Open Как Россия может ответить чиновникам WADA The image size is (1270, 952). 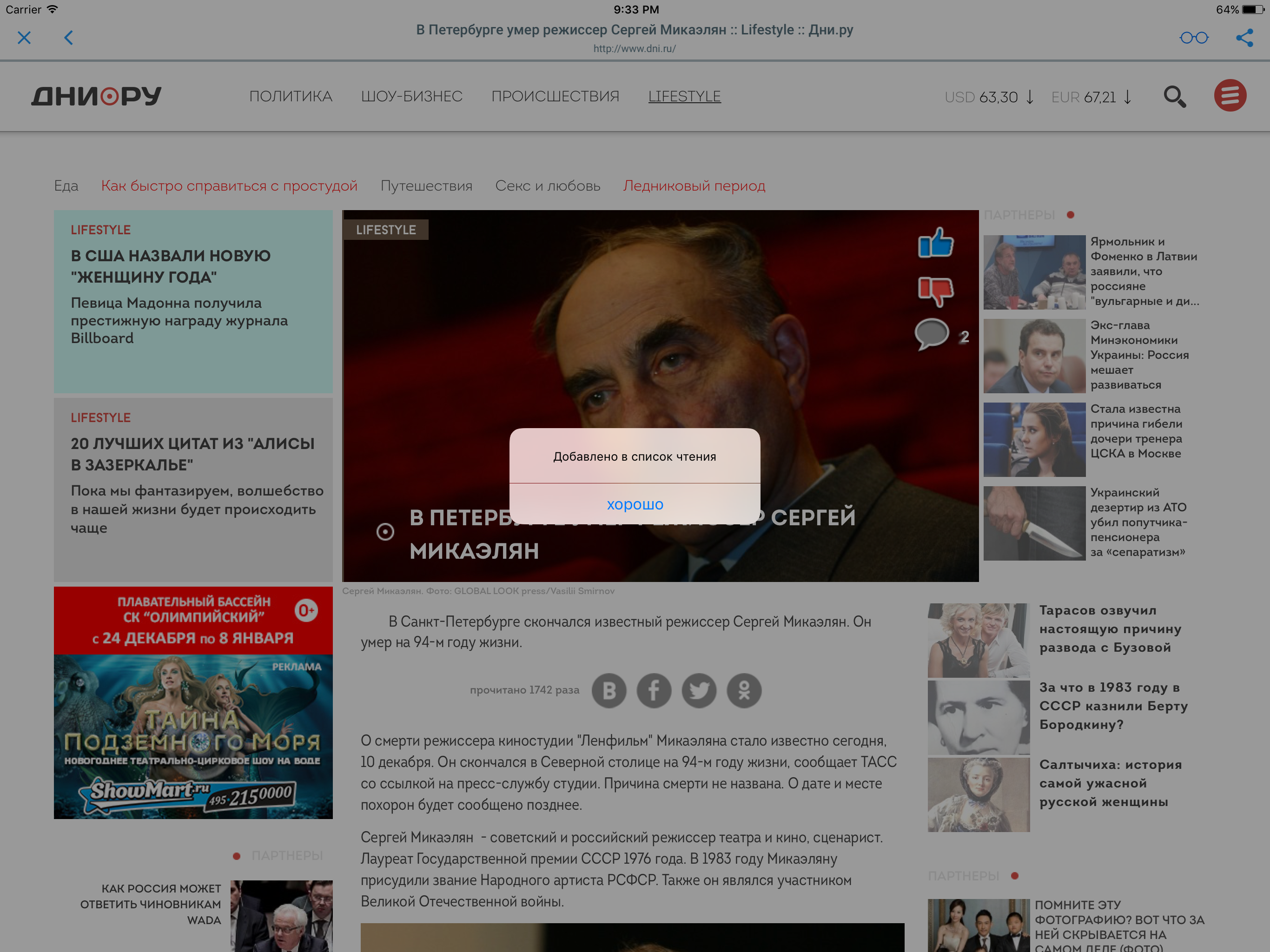click(x=151, y=904)
